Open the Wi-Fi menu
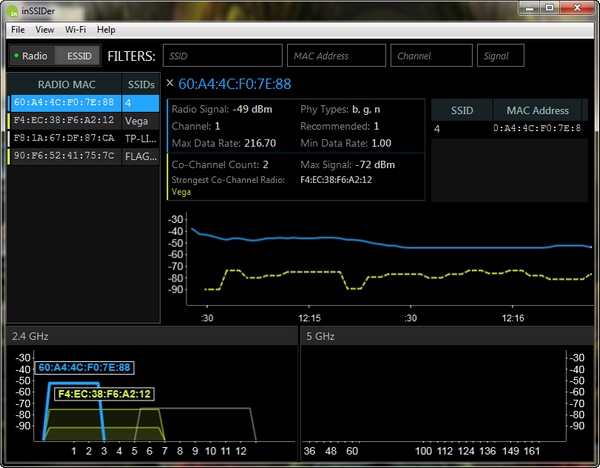 point(76,30)
